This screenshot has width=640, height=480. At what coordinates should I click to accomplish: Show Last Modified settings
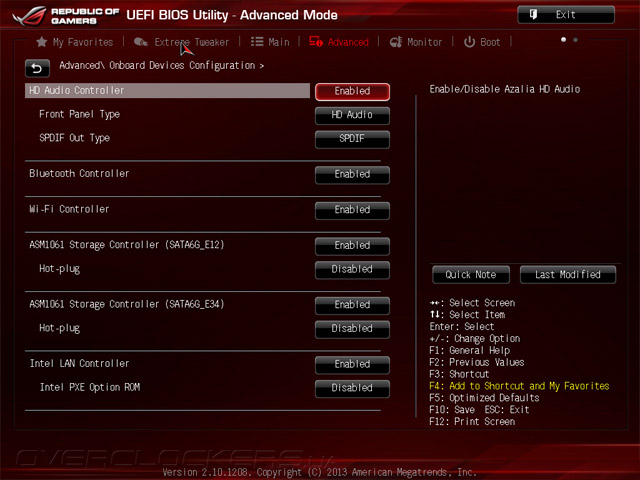[568, 275]
